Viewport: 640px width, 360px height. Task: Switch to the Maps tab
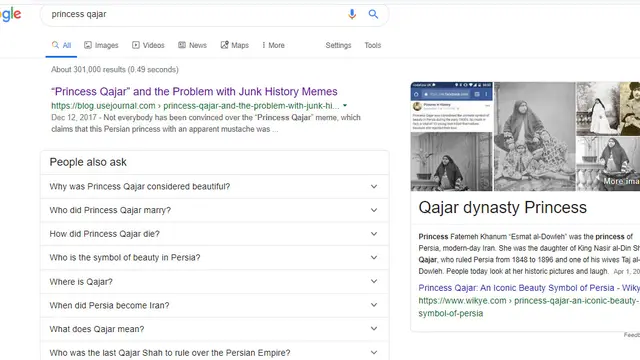(x=235, y=45)
